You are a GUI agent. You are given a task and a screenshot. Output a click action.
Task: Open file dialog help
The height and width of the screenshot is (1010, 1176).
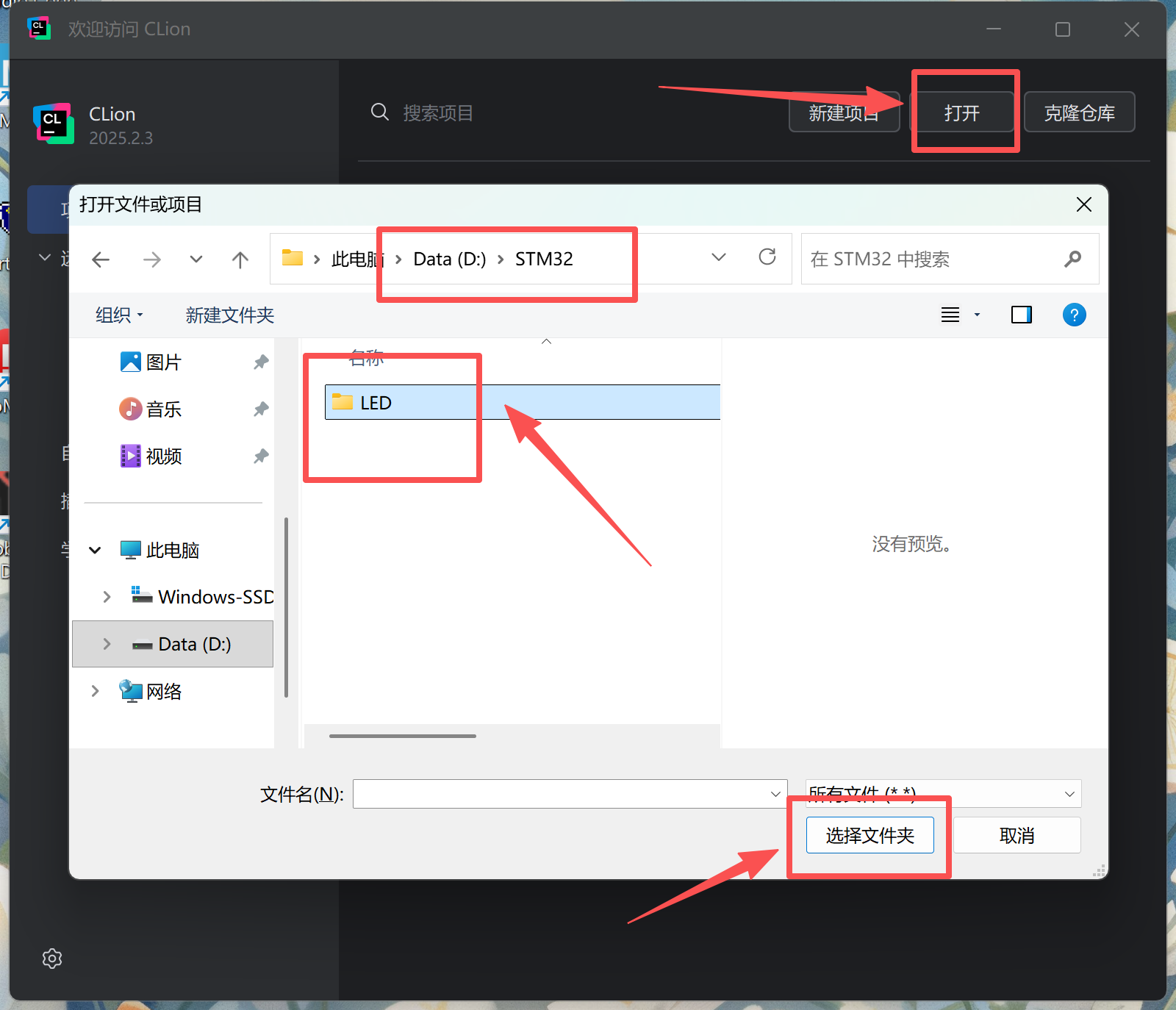[x=1075, y=315]
